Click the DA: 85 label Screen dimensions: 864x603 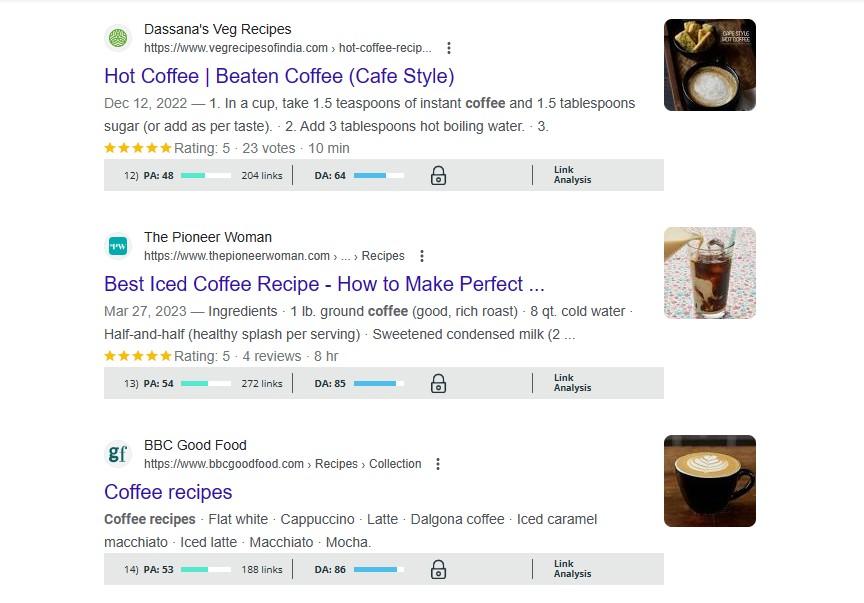coord(330,383)
